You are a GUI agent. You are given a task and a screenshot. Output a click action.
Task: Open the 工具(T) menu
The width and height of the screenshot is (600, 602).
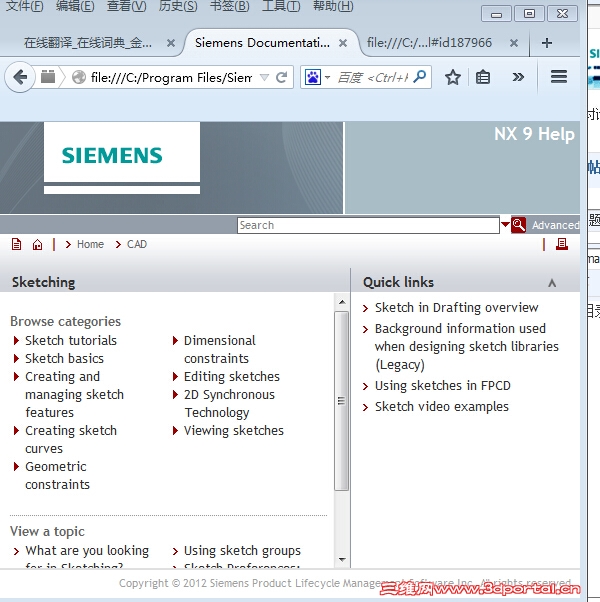(281, 6)
